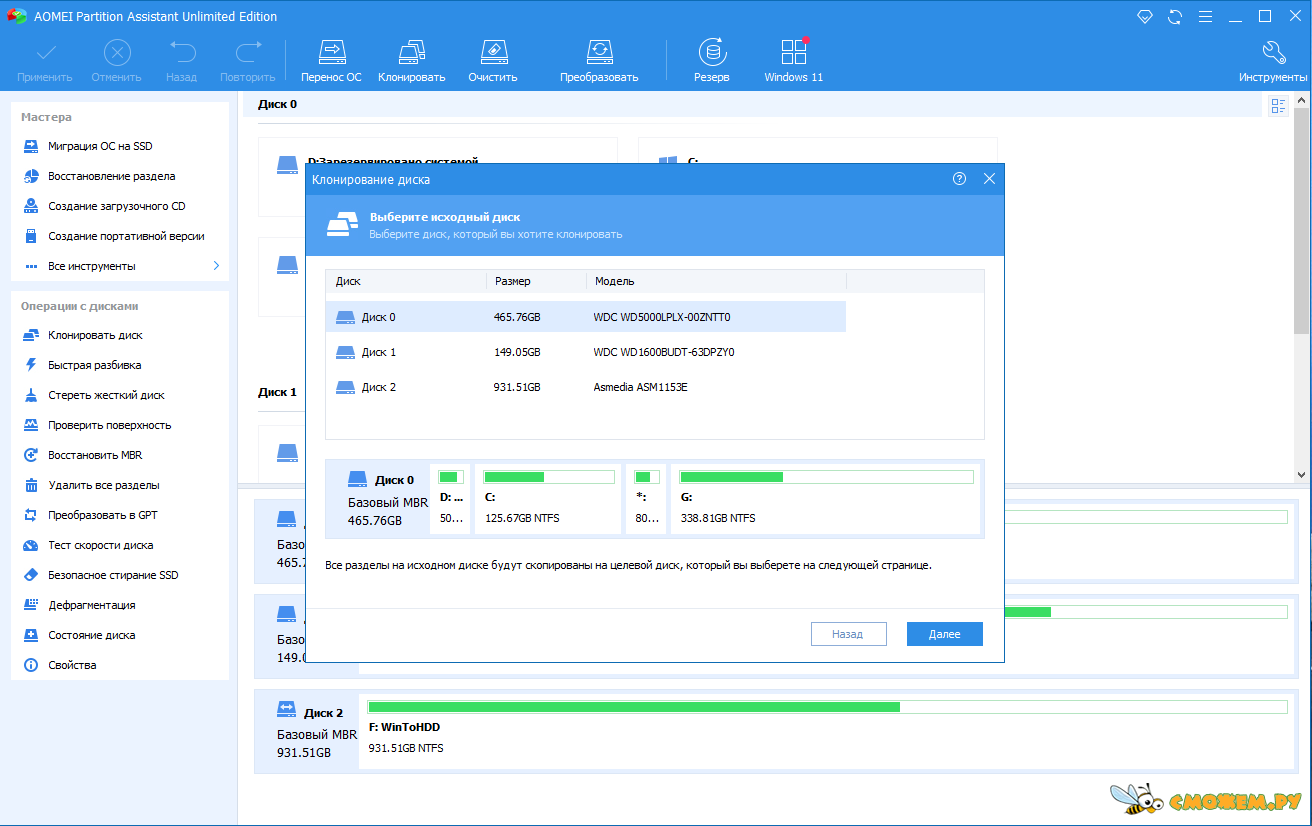Select Клонировать диск in sidebar
The height and width of the screenshot is (826, 1312).
coord(95,335)
